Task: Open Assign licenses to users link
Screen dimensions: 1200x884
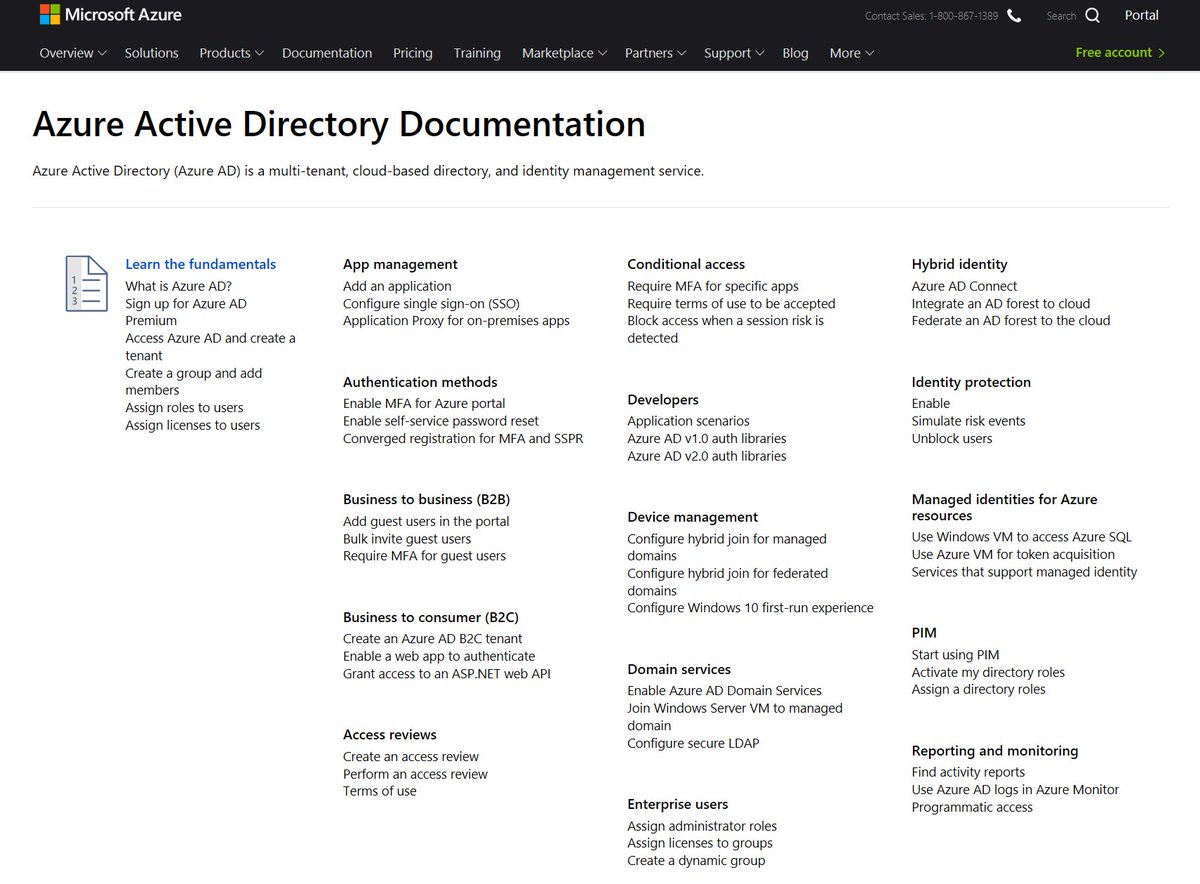Action: pyautogui.click(x=192, y=425)
